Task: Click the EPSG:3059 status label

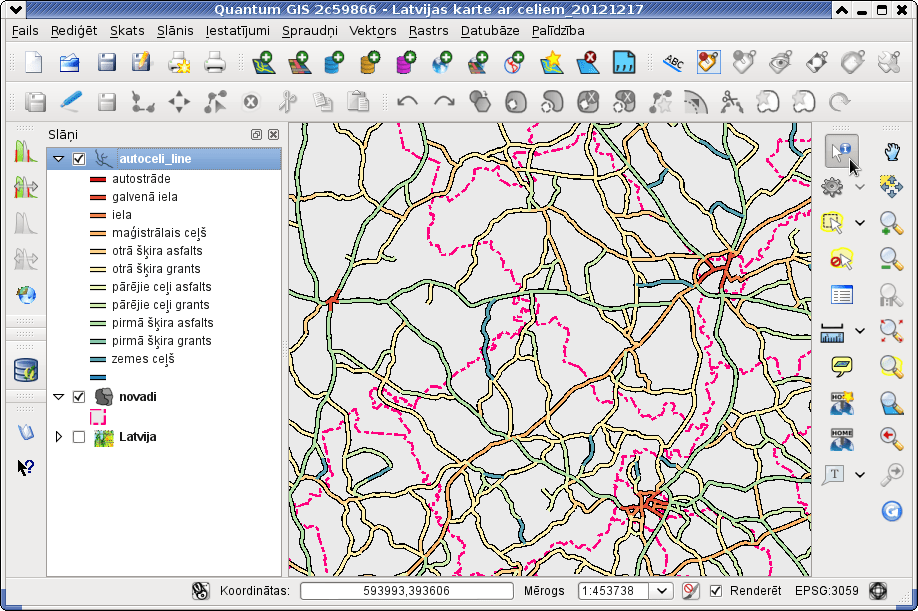Action: 827,591
